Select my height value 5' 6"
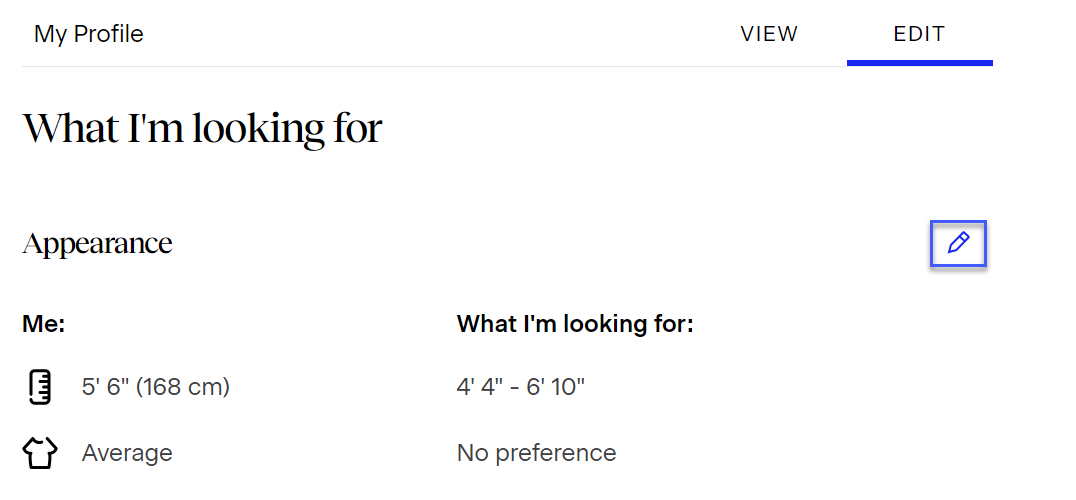This screenshot has height=500, width=1076. [x=104, y=387]
